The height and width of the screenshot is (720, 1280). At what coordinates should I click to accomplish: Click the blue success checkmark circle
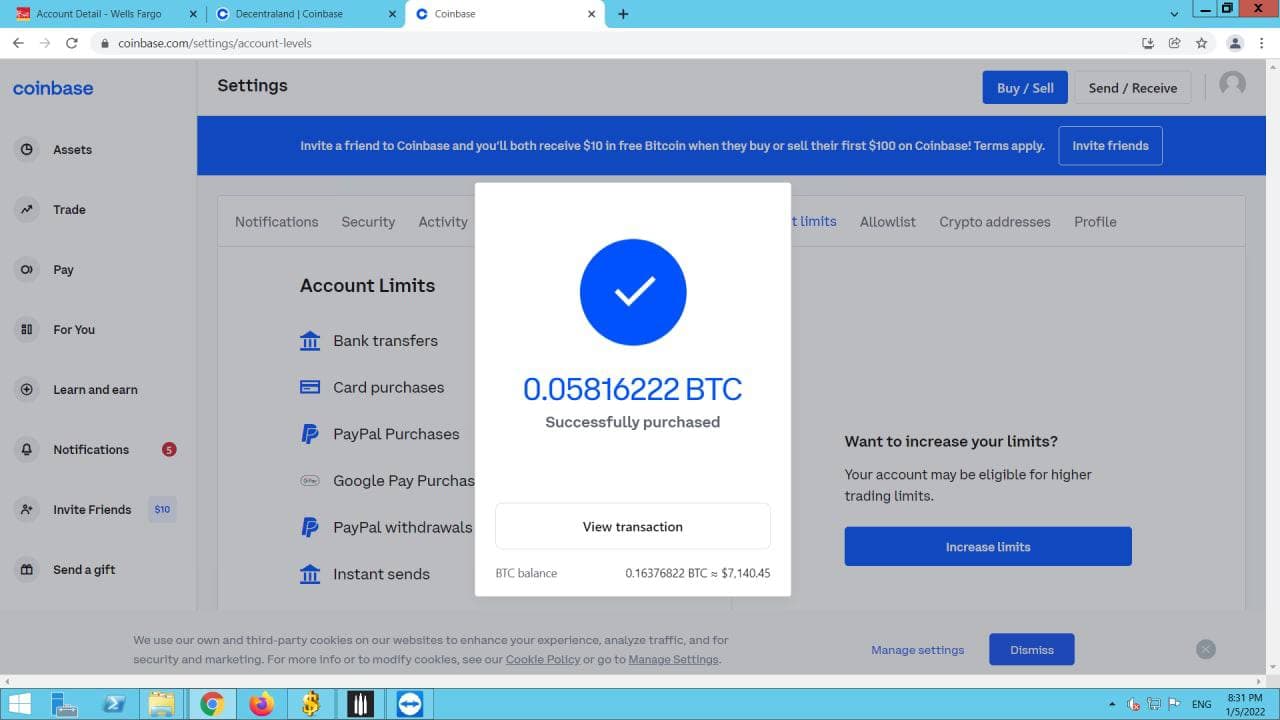(x=633, y=292)
